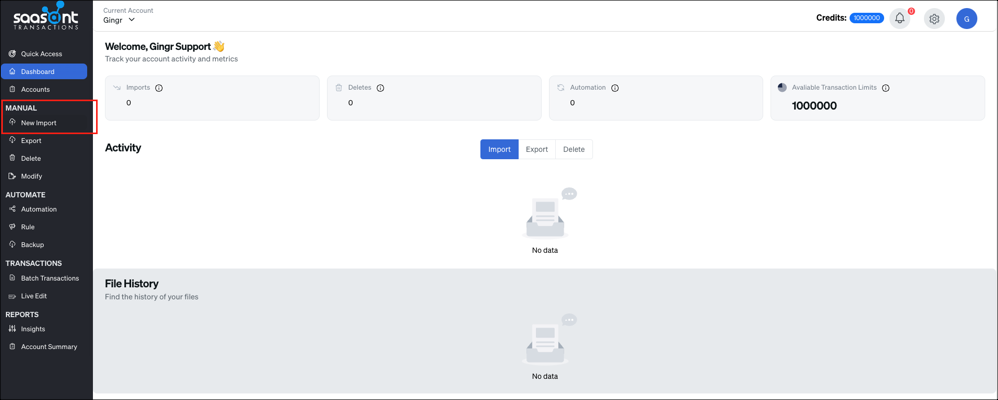Click the Automation card refresh icon

point(561,87)
